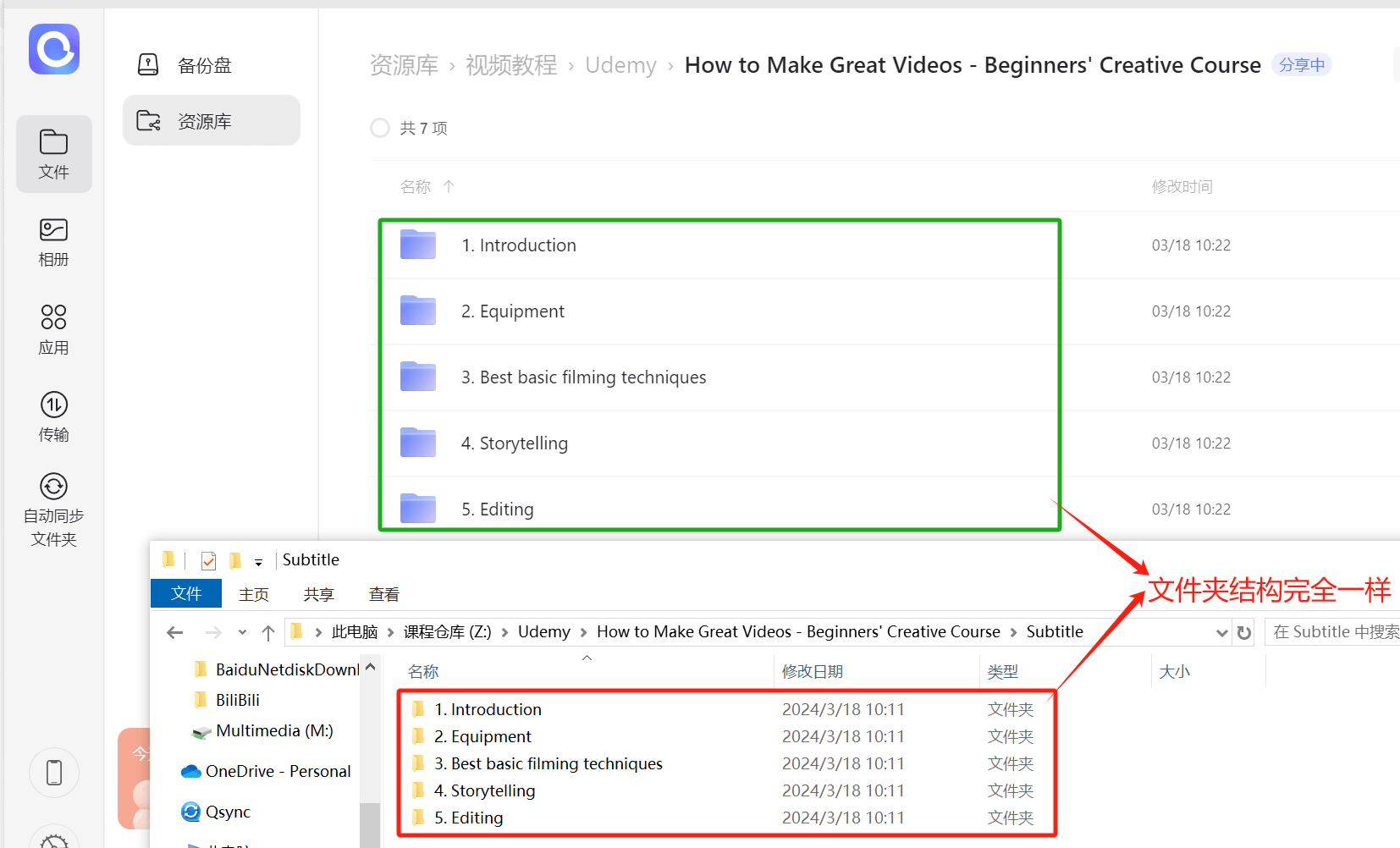Sort by 修改时间 column in cloud app
1400x848 pixels.
coord(1182,186)
